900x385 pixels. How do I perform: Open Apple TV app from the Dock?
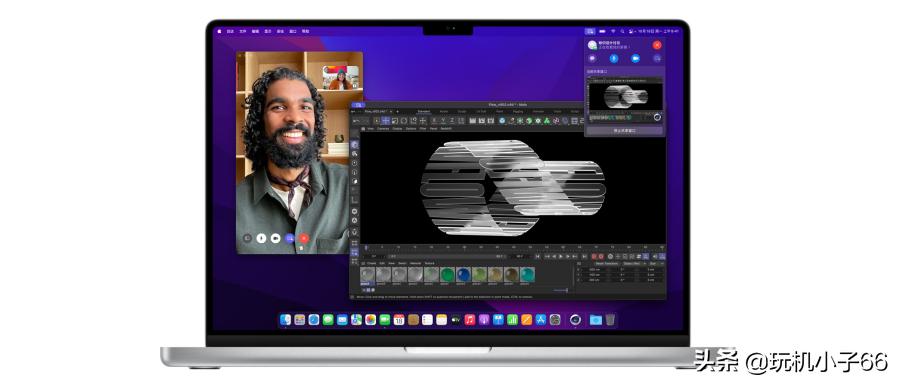[x=456, y=320]
